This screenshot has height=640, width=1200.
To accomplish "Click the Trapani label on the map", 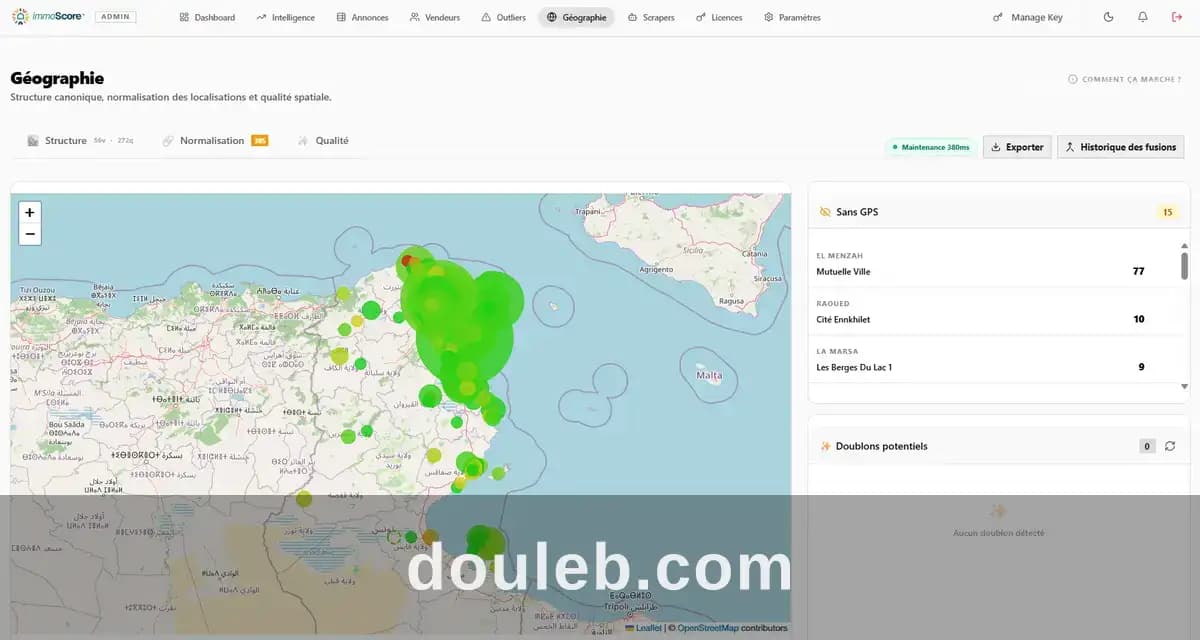I will [x=587, y=211].
